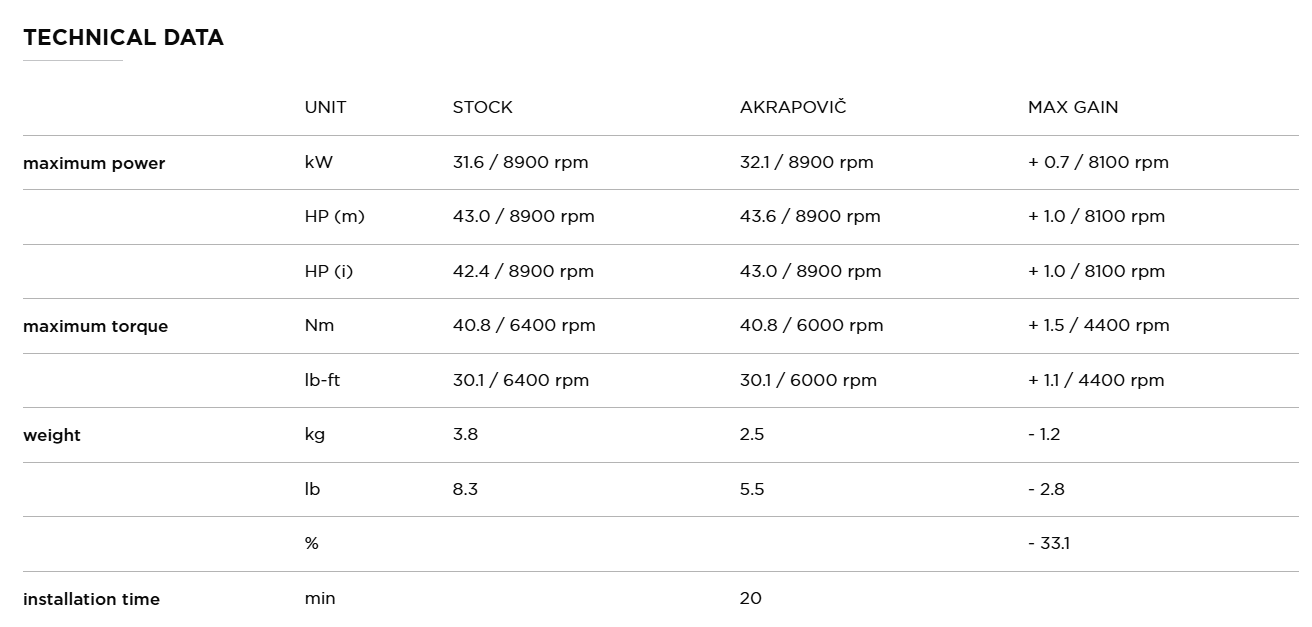The image size is (1312, 627).
Task: Click the Akrapovič 32.1 / 8900 rpm value
Action: pos(806,162)
